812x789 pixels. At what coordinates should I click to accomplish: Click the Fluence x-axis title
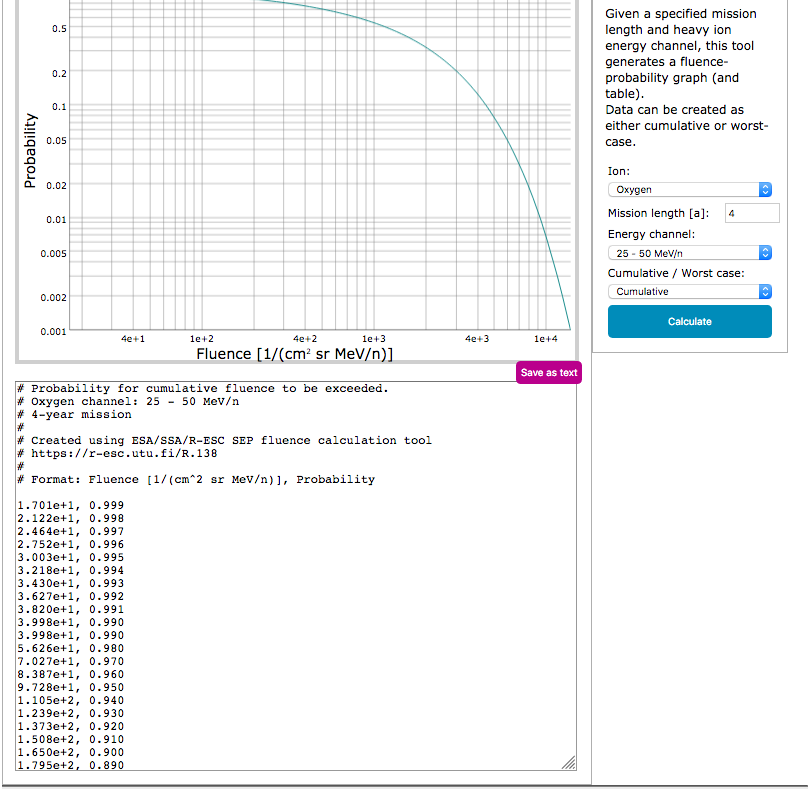pyautogui.click(x=294, y=354)
